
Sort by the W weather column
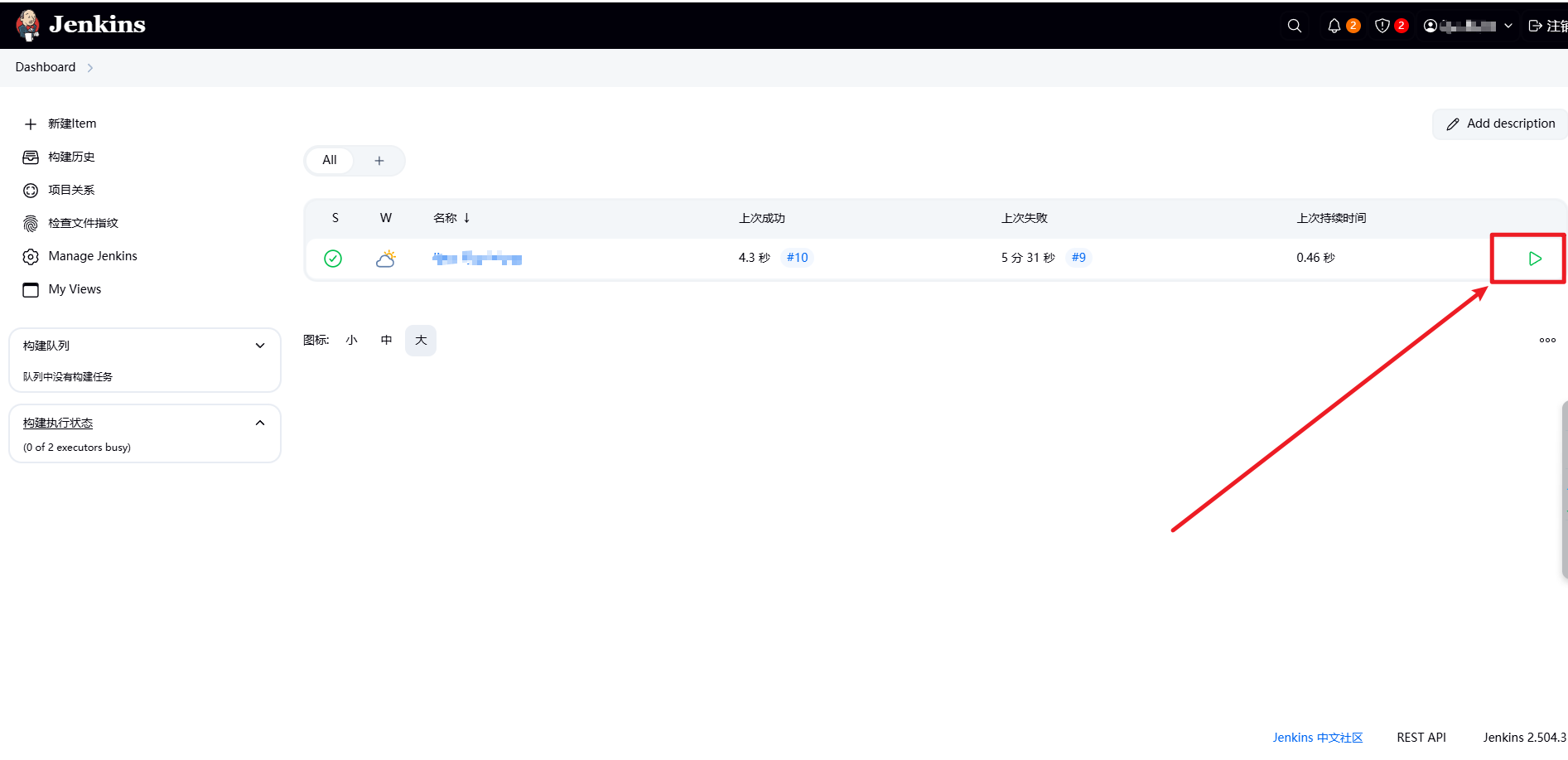click(386, 218)
